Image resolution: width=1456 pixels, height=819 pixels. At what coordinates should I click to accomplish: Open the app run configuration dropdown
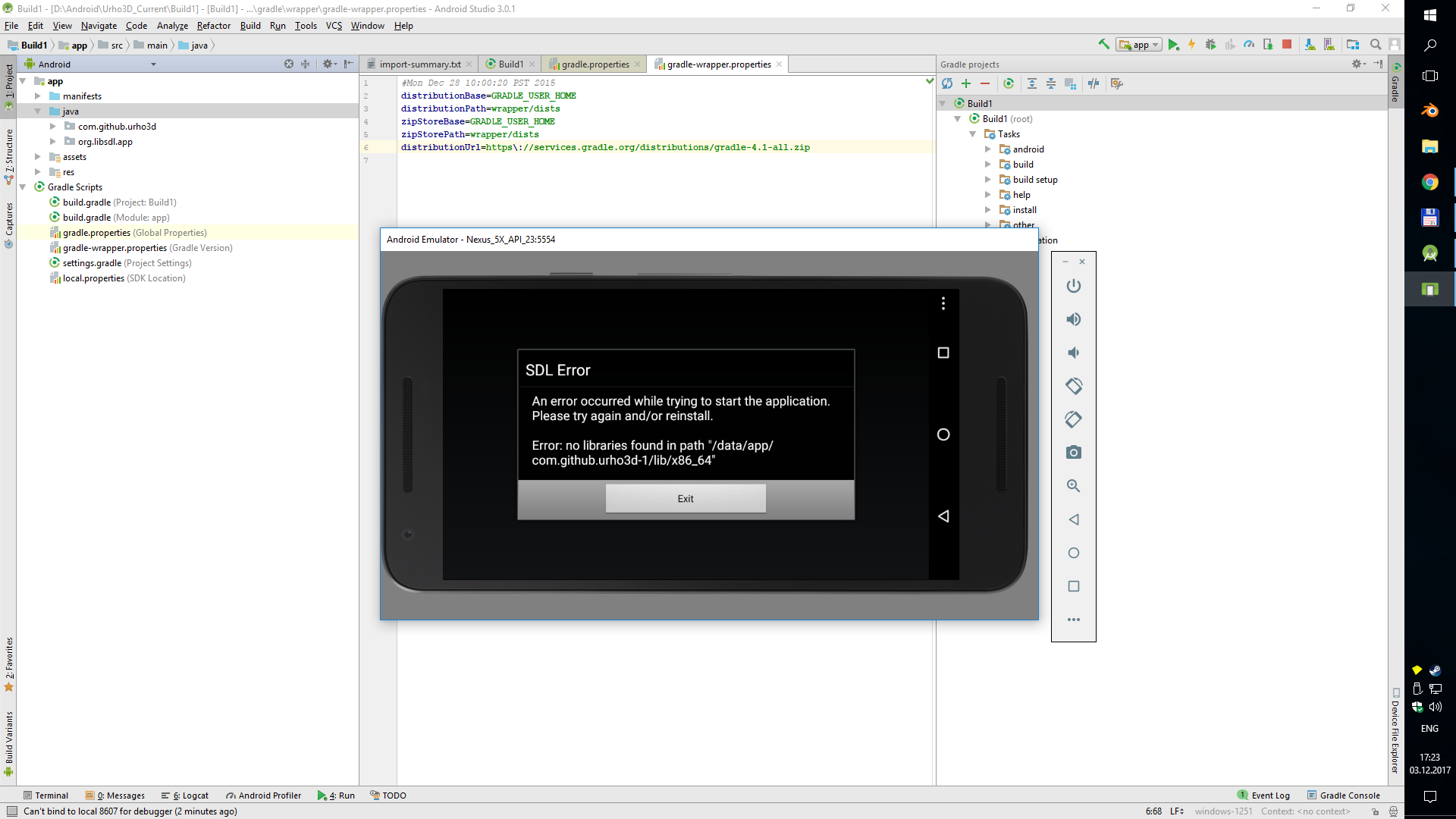point(1139,45)
